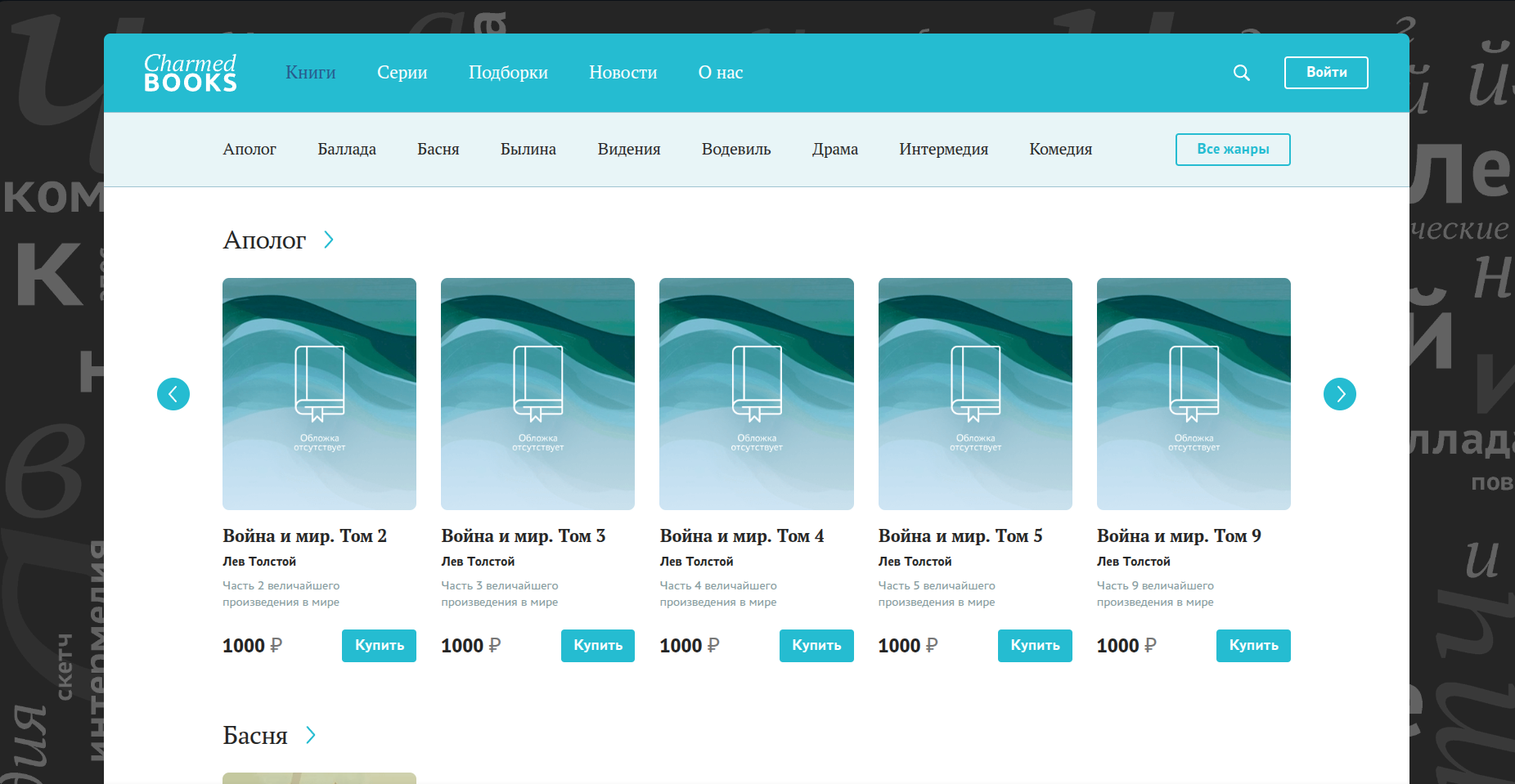Open the Подборки navigation link
This screenshot has height=784, width=1515.
(507, 73)
